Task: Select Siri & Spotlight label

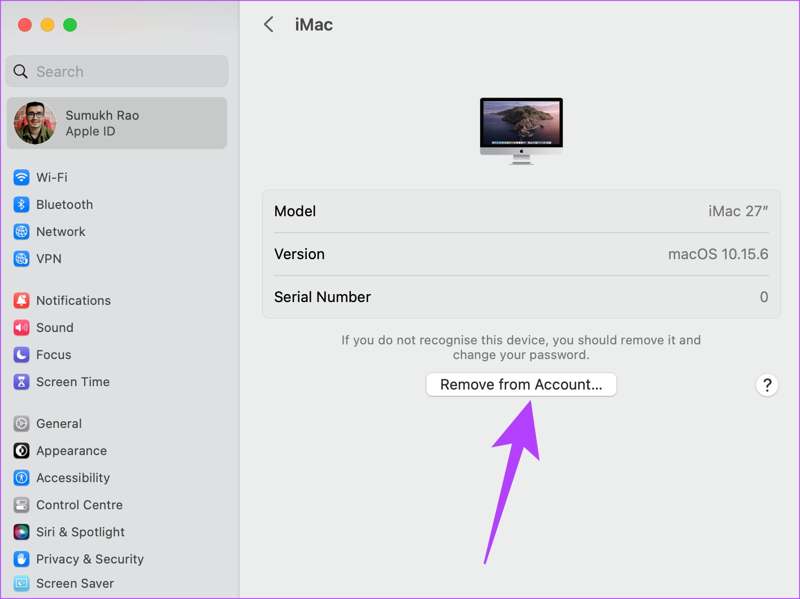Action: click(80, 532)
